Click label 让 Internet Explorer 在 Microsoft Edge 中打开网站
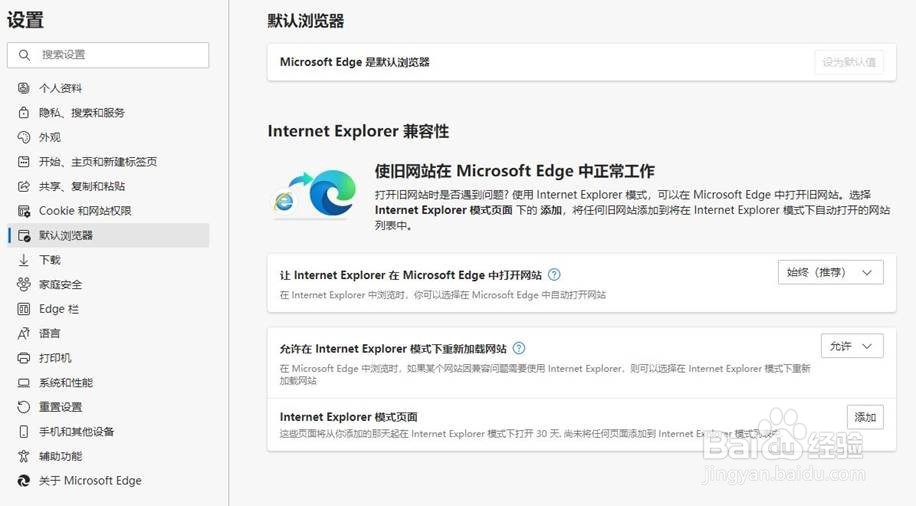 pyautogui.click(x=411, y=275)
